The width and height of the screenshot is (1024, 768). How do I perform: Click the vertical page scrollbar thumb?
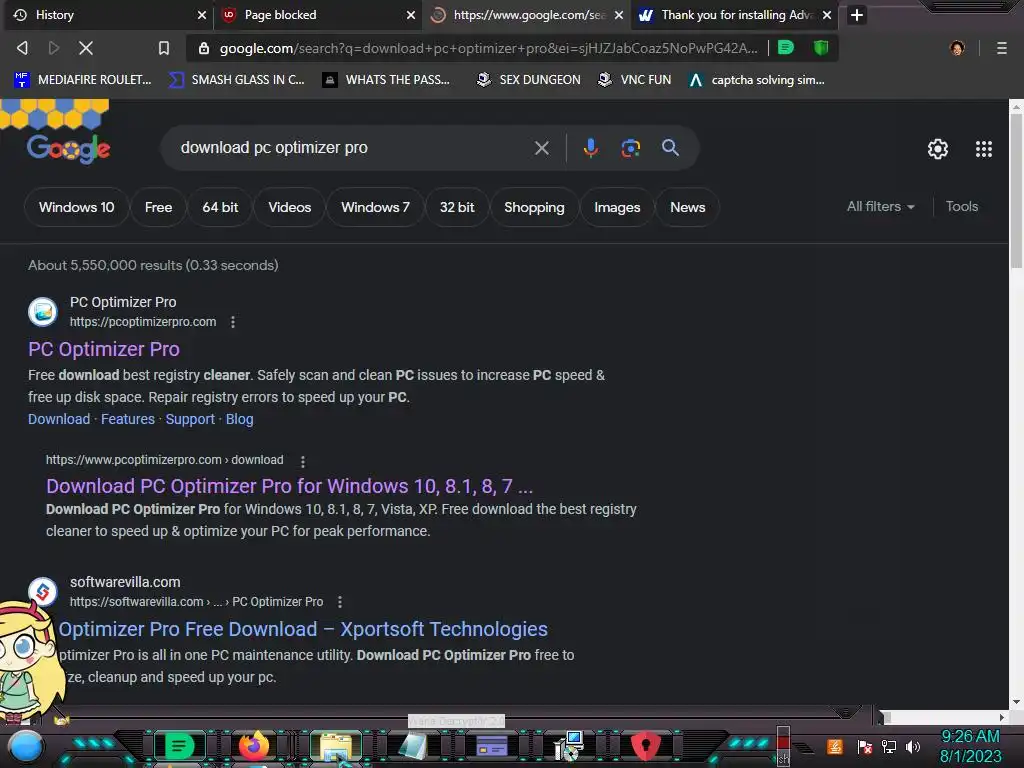coord(1016,190)
